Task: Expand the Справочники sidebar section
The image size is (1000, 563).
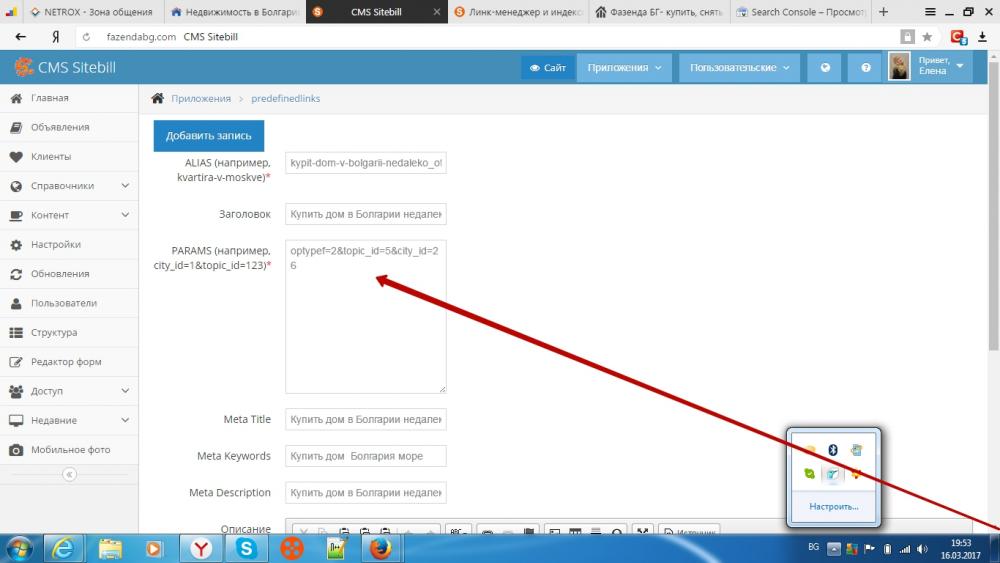Action: point(69,186)
